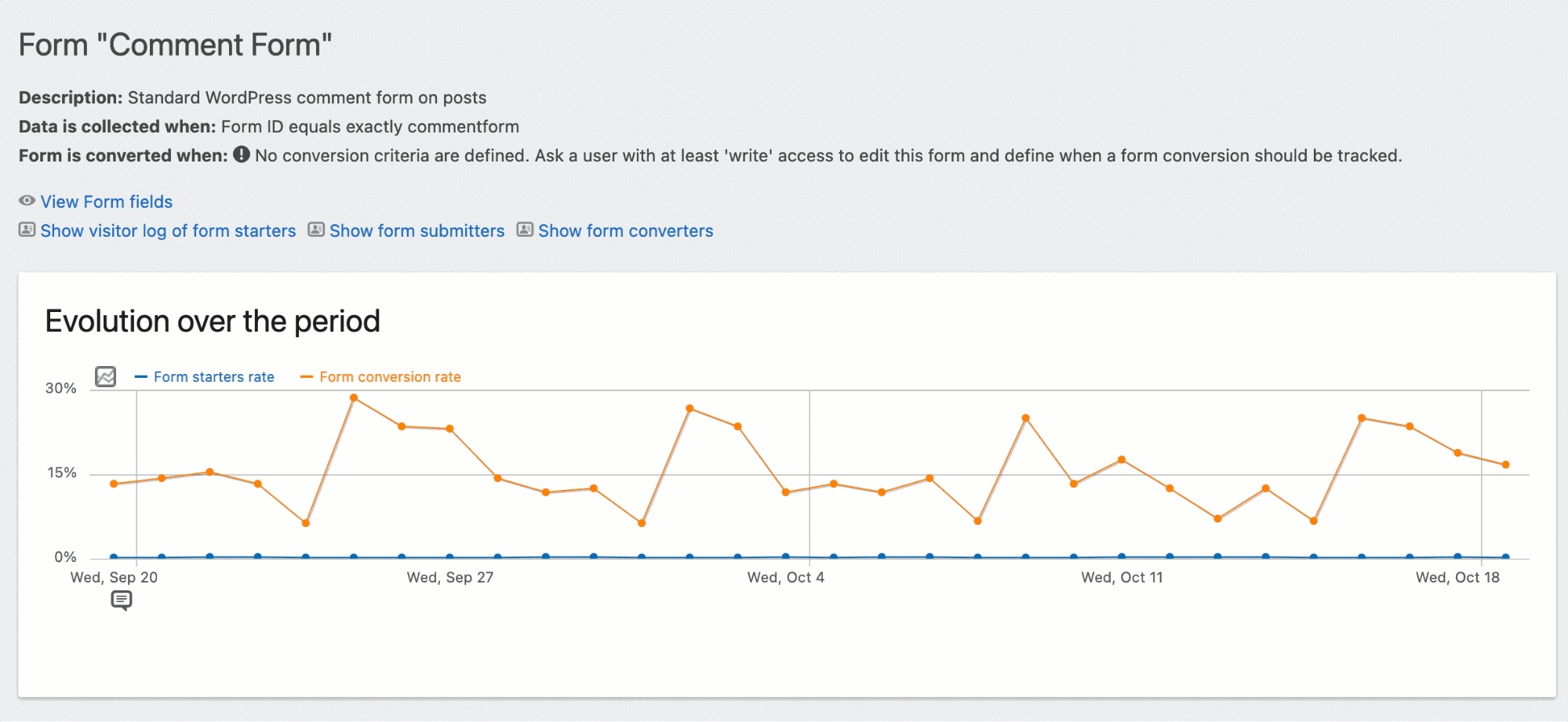The height and width of the screenshot is (722, 1568).
Task: Open "Show form submitters"
Action: 416,230
